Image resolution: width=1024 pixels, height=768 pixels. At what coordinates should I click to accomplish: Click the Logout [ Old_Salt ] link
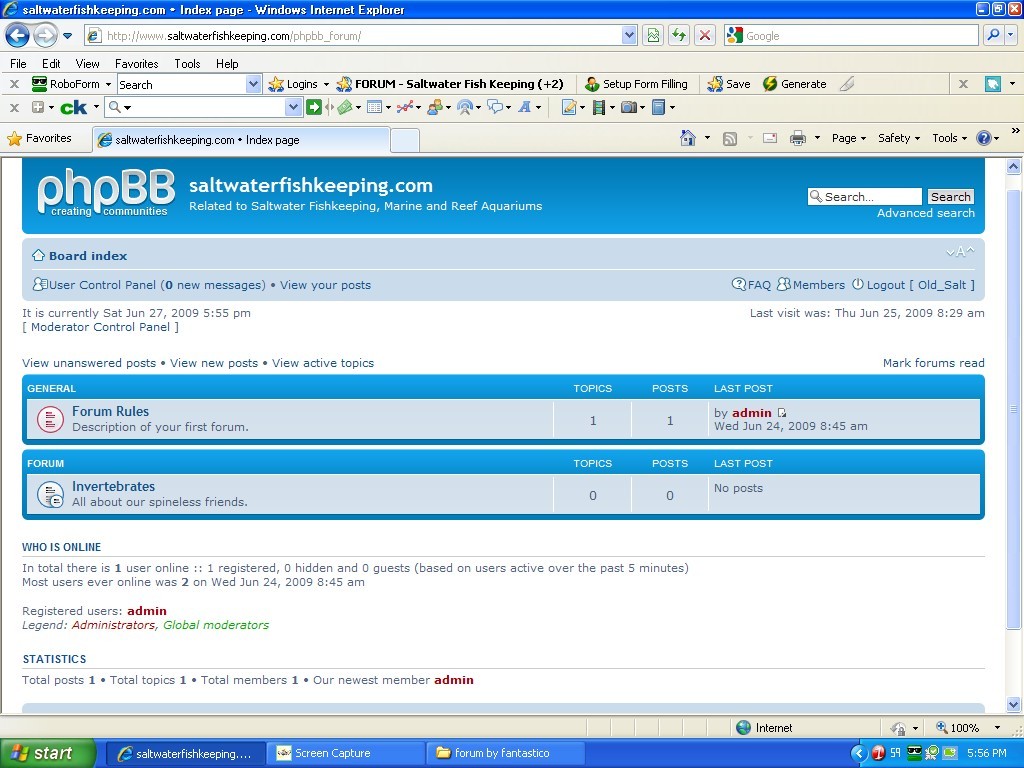tap(913, 285)
